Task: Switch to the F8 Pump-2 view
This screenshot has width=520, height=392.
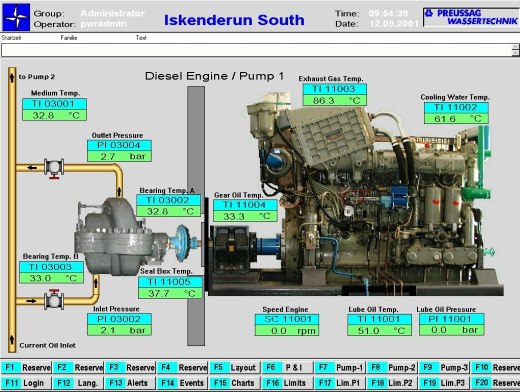Action: pos(392,367)
